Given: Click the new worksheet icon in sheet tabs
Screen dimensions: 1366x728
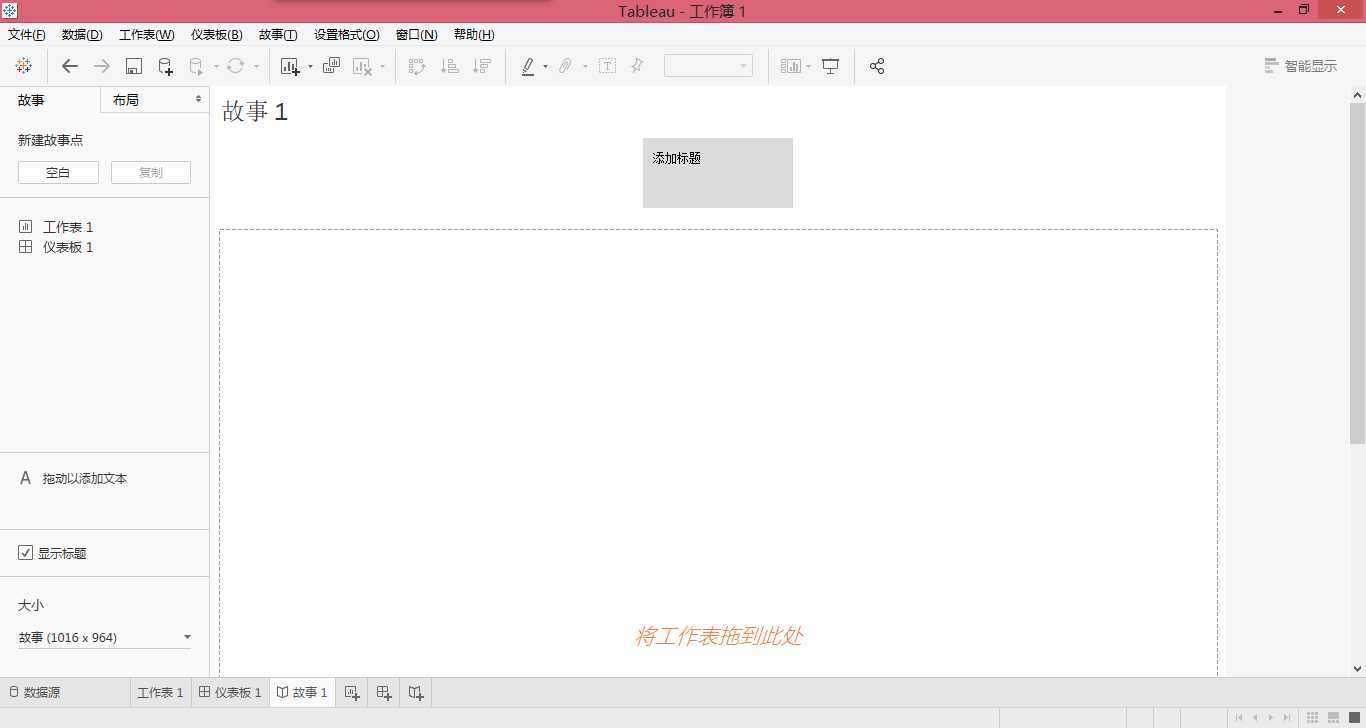Looking at the screenshot, I should pos(352,692).
